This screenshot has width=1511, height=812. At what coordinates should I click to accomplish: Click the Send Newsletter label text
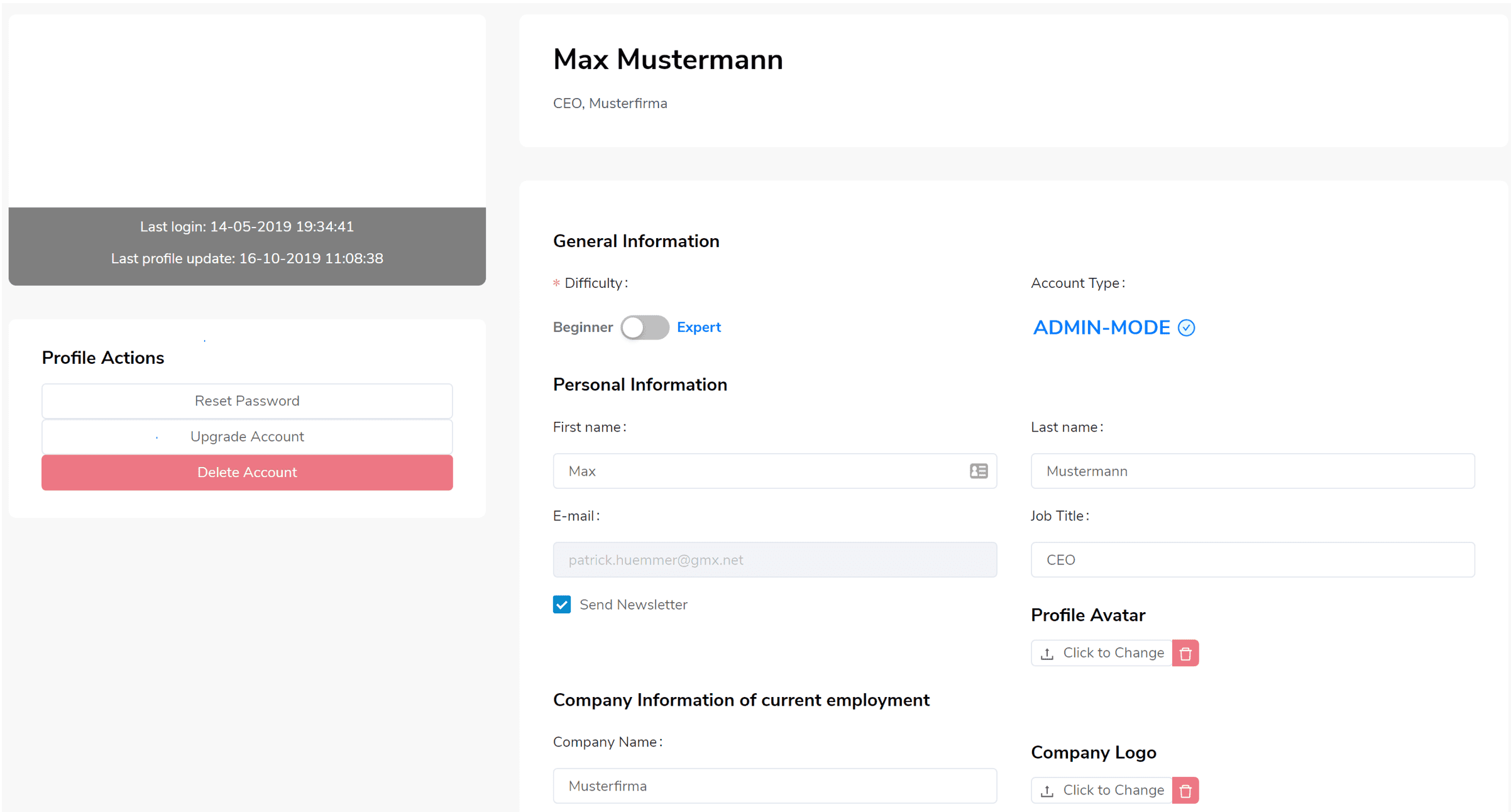coord(633,605)
